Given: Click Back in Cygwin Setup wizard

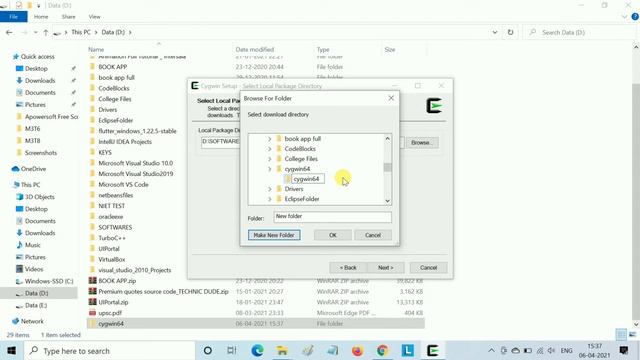Looking at the screenshot, I should click(x=348, y=268).
